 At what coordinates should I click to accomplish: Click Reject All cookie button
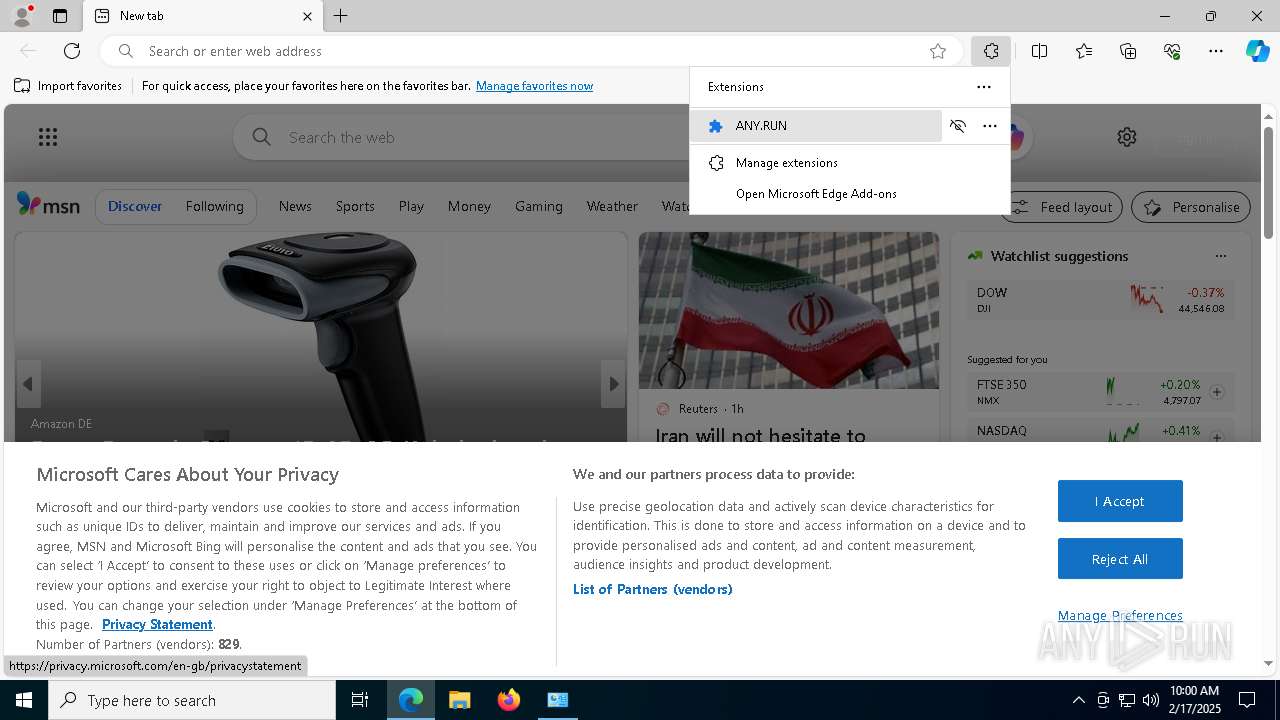tap(1120, 559)
